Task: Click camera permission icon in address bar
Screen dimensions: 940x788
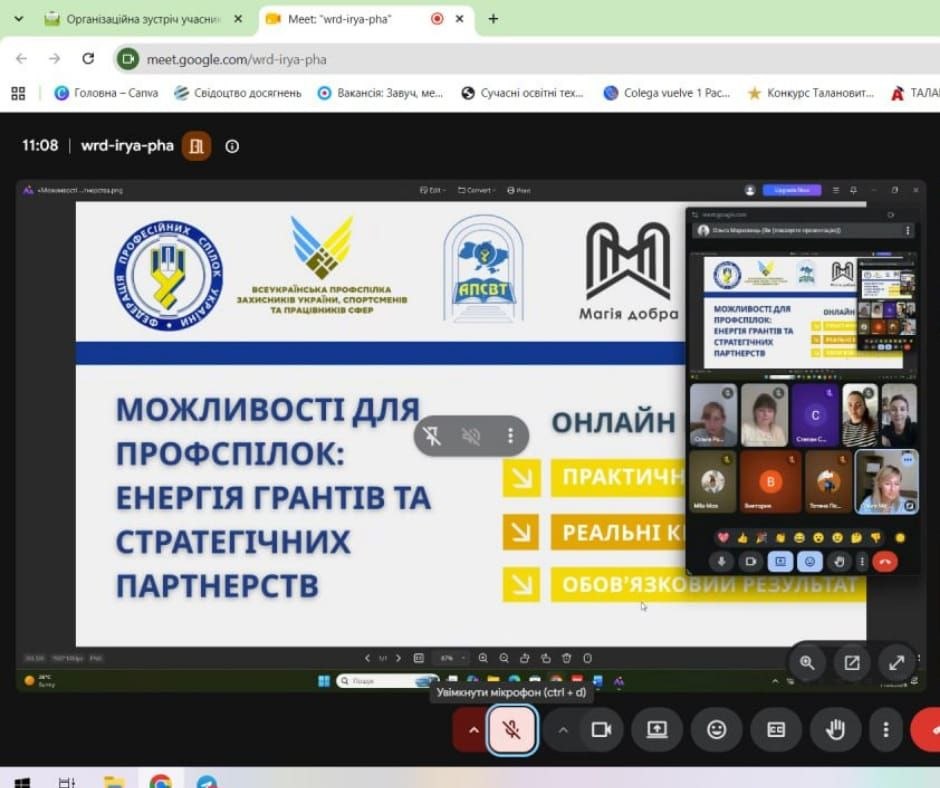Action: pyautogui.click(x=127, y=59)
